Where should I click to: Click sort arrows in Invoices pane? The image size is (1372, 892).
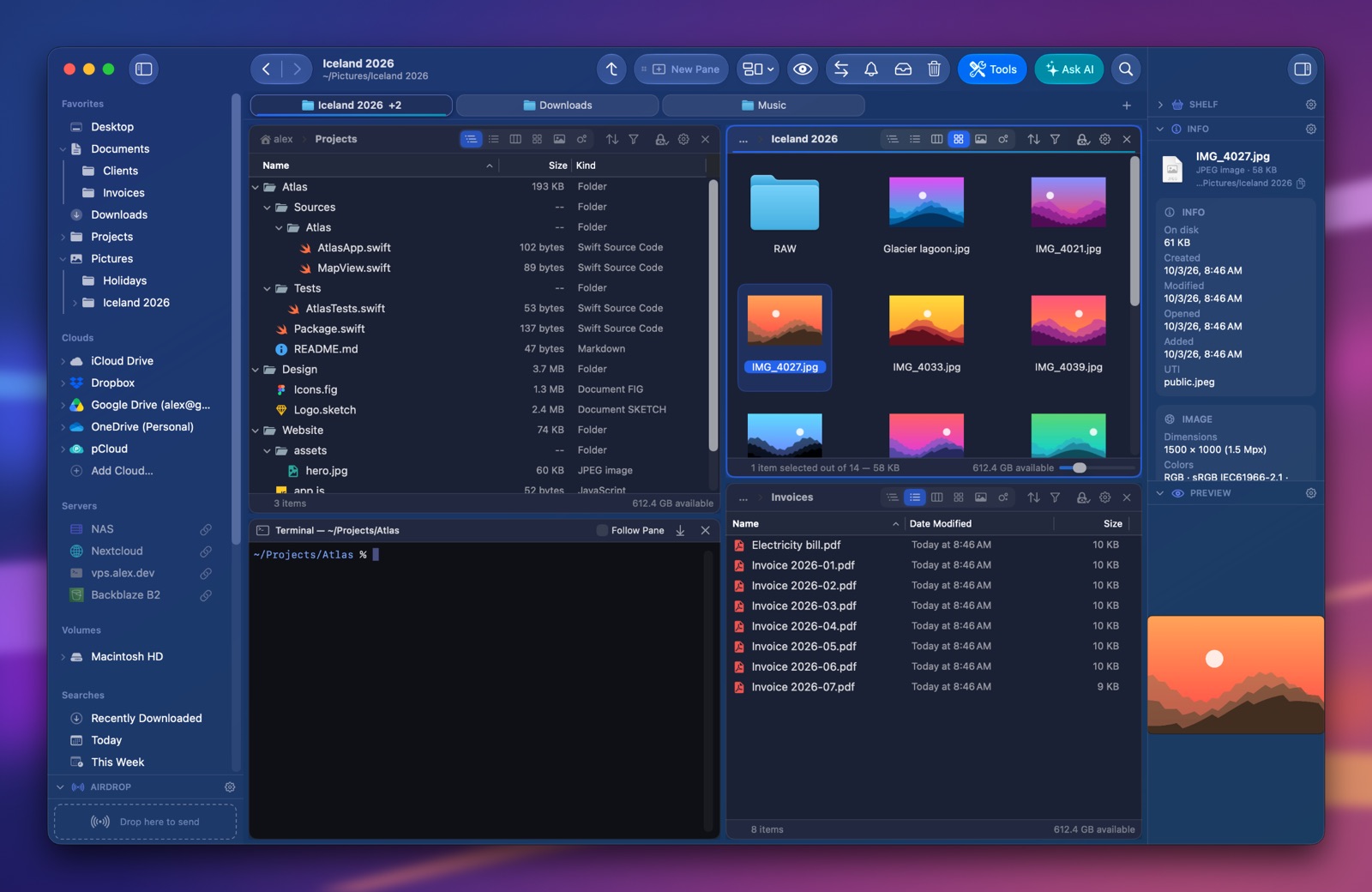tap(1033, 497)
